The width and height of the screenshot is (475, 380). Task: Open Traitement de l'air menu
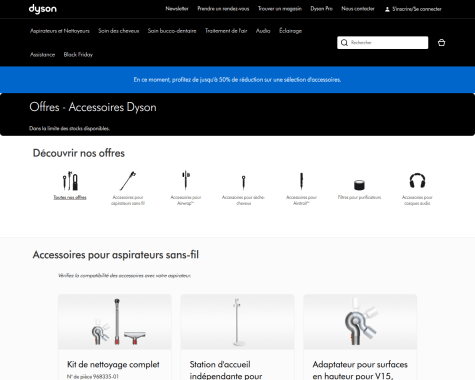(226, 31)
